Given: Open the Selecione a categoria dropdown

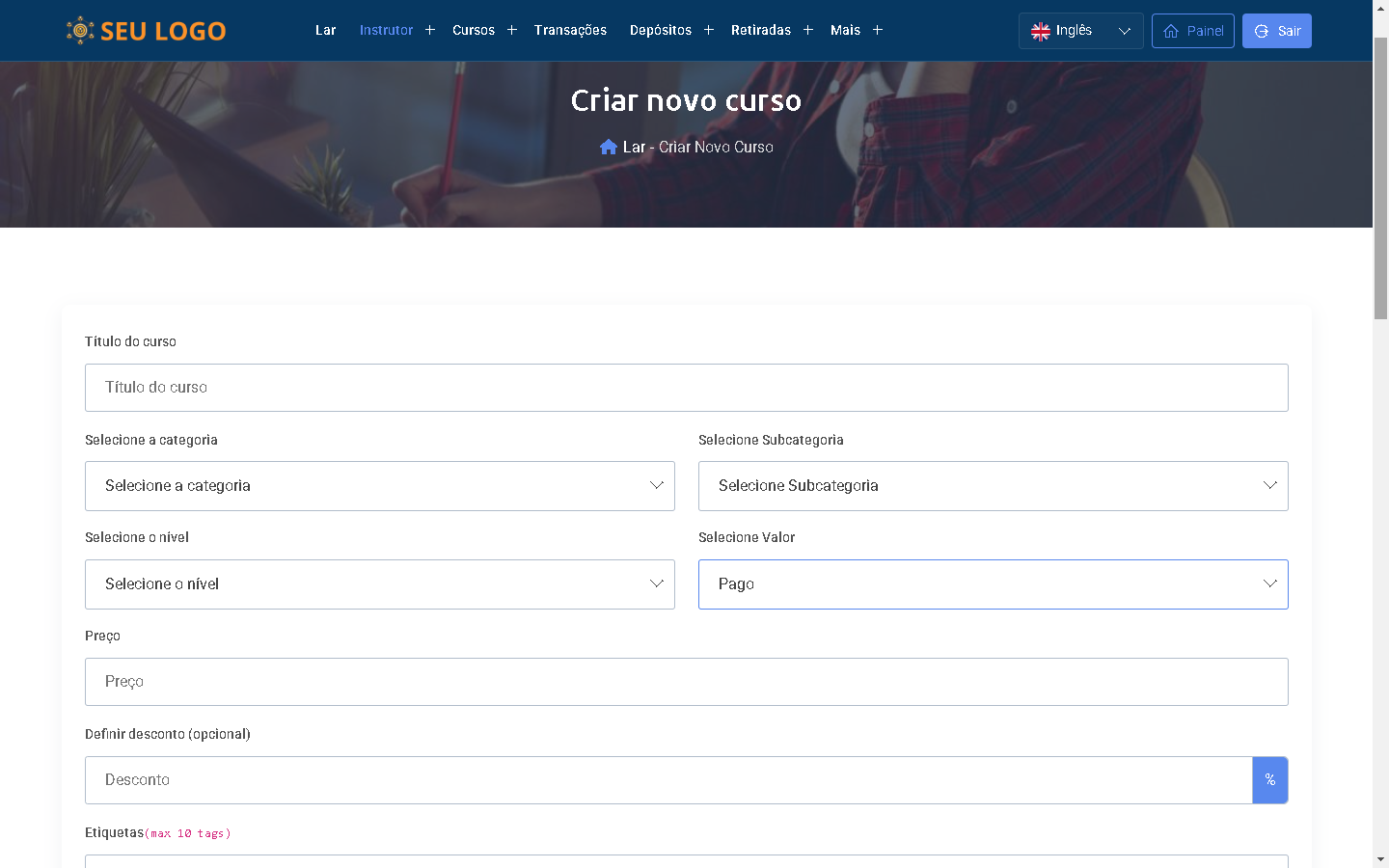Looking at the screenshot, I should (379, 486).
